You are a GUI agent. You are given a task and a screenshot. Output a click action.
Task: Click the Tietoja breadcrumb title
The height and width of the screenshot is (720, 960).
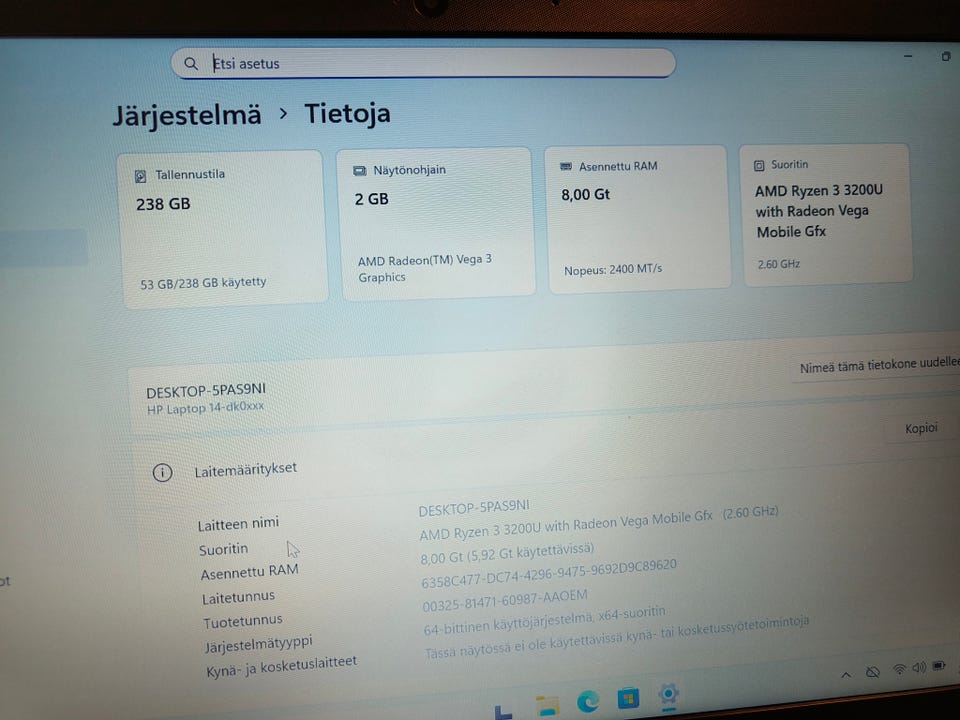(347, 114)
